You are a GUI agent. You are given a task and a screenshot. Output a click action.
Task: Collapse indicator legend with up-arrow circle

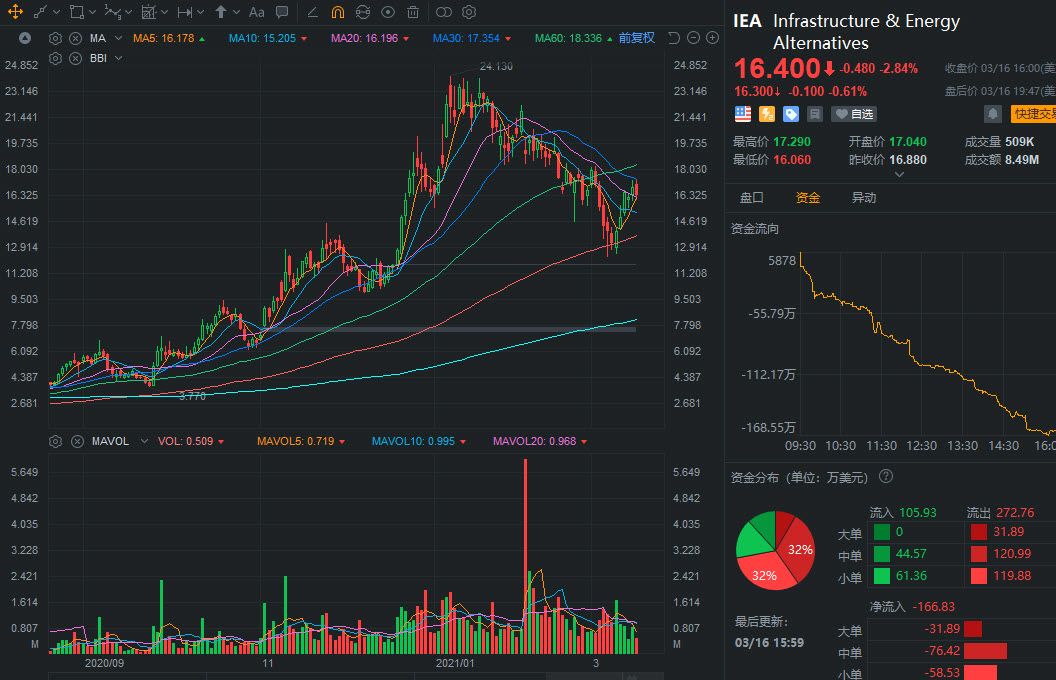25,38
